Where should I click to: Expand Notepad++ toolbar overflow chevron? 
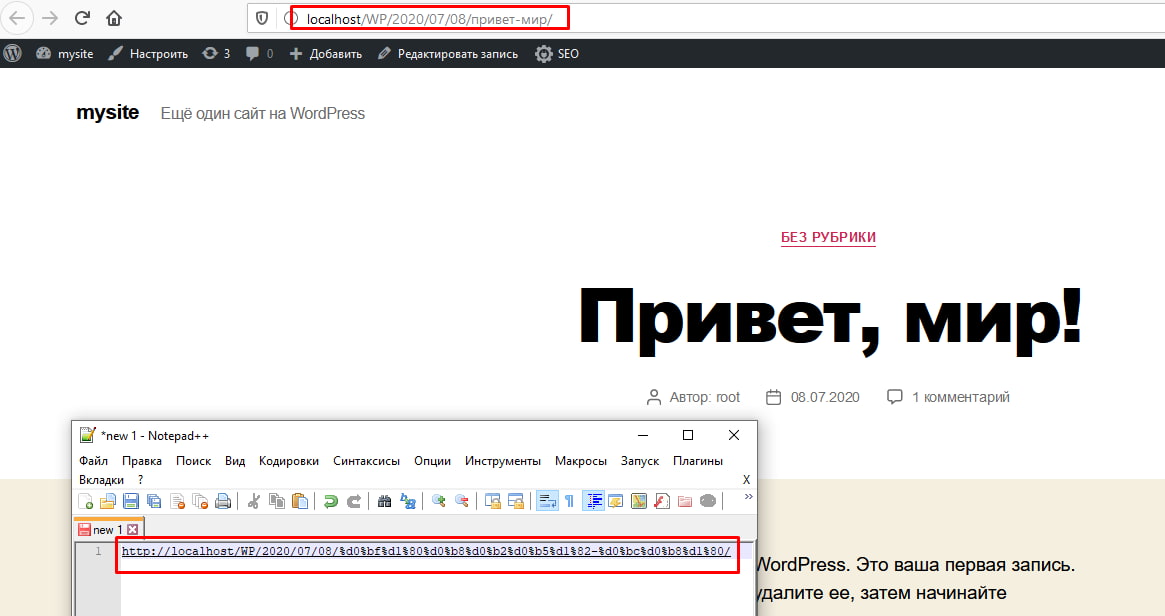pos(748,496)
